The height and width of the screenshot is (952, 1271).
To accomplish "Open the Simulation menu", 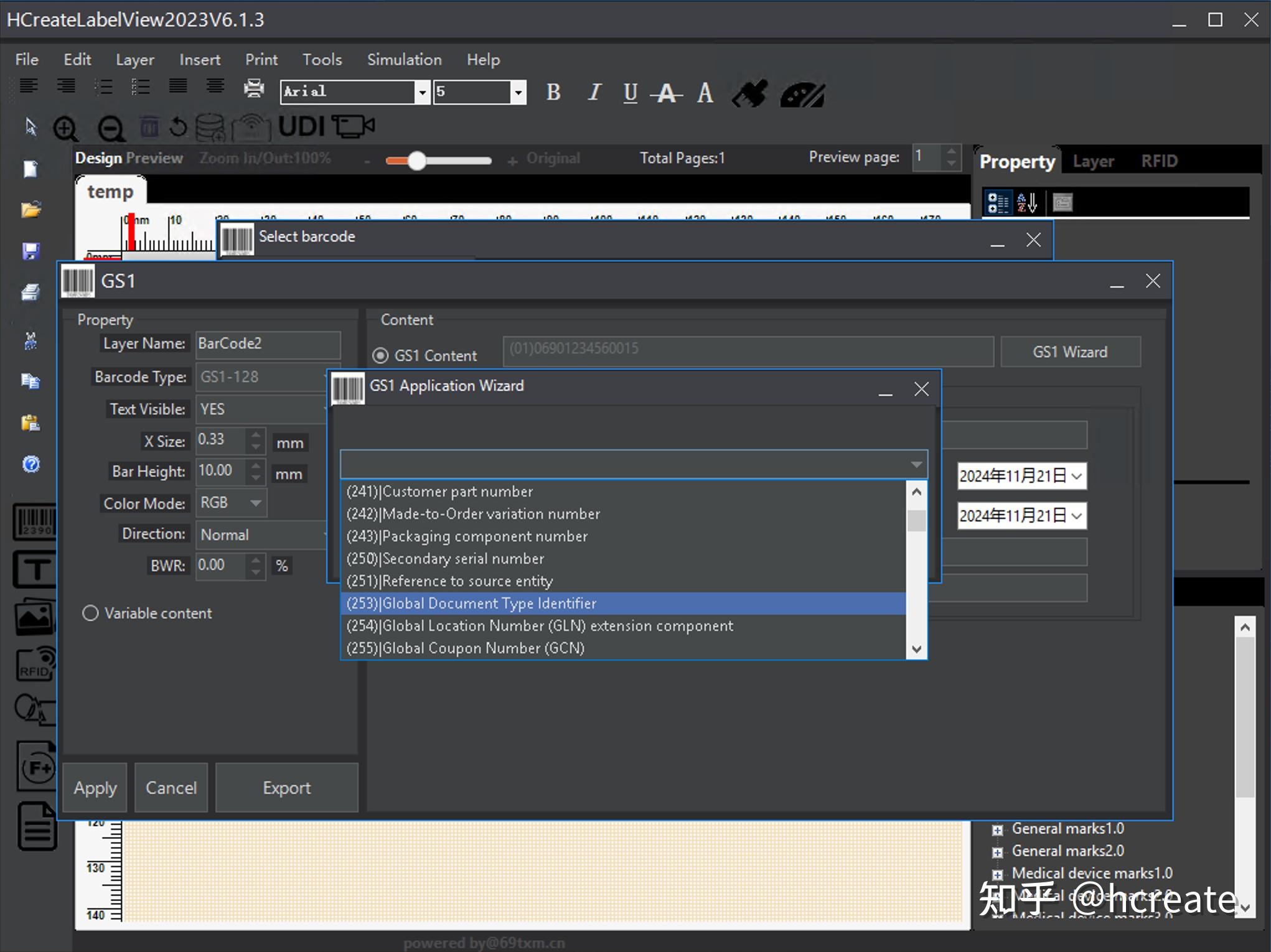I will (x=404, y=60).
